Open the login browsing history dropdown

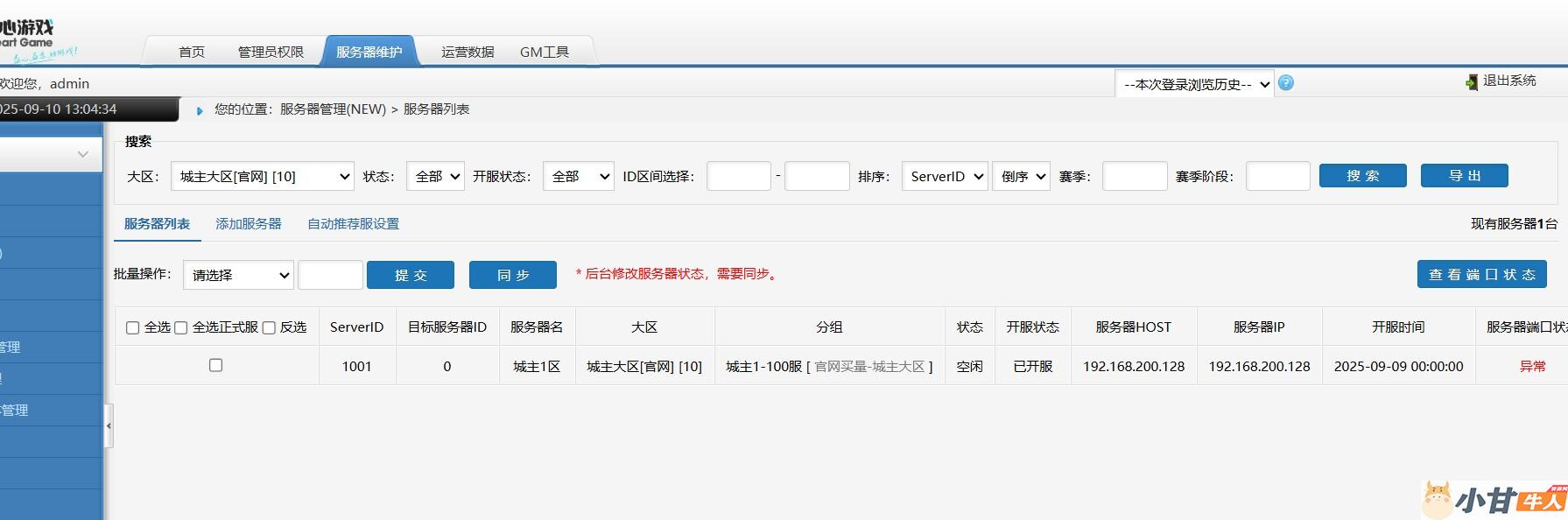click(1194, 84)
